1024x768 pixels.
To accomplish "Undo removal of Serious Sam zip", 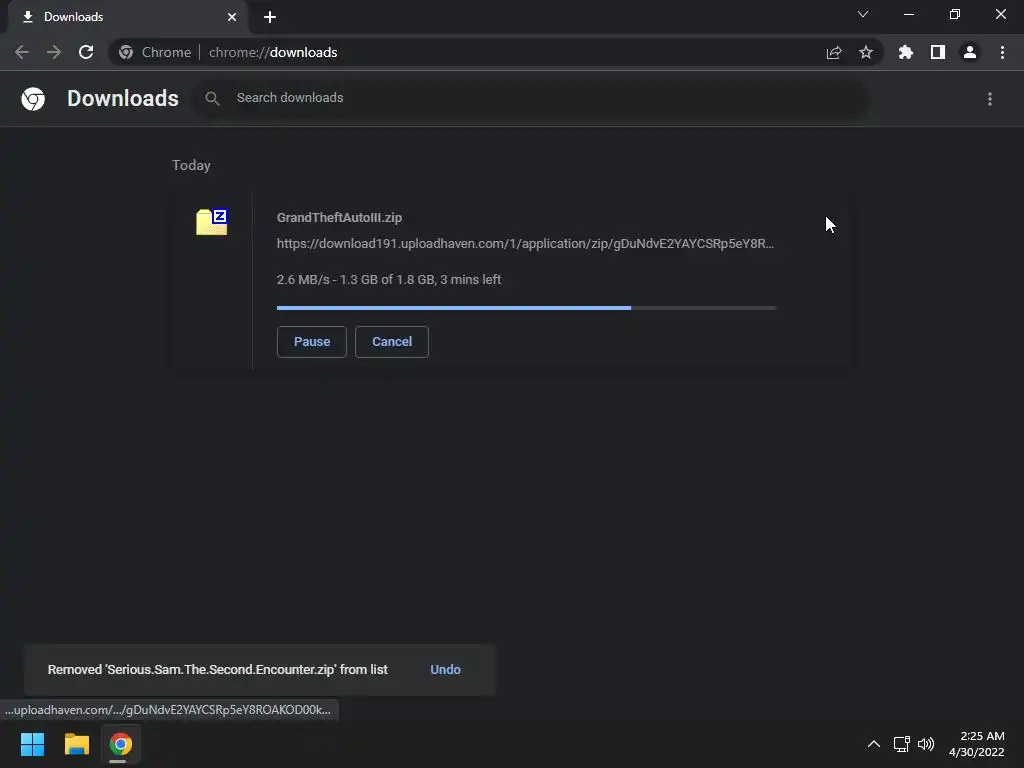I will click(445, 669).
